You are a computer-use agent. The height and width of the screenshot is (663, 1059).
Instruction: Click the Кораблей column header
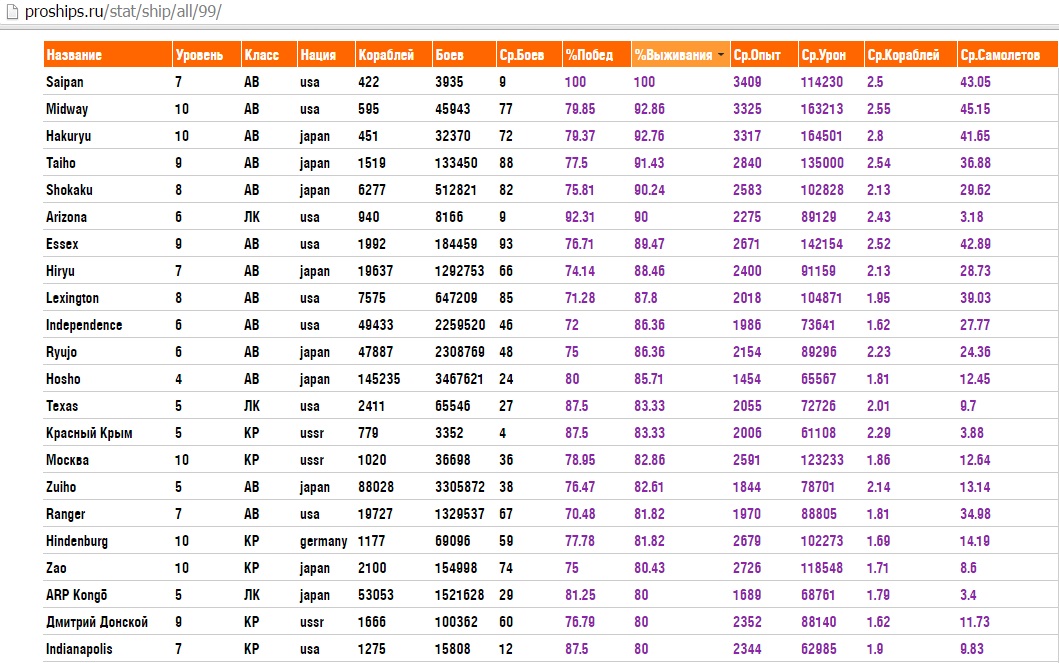pyautogui.click(x=386, y=56)
